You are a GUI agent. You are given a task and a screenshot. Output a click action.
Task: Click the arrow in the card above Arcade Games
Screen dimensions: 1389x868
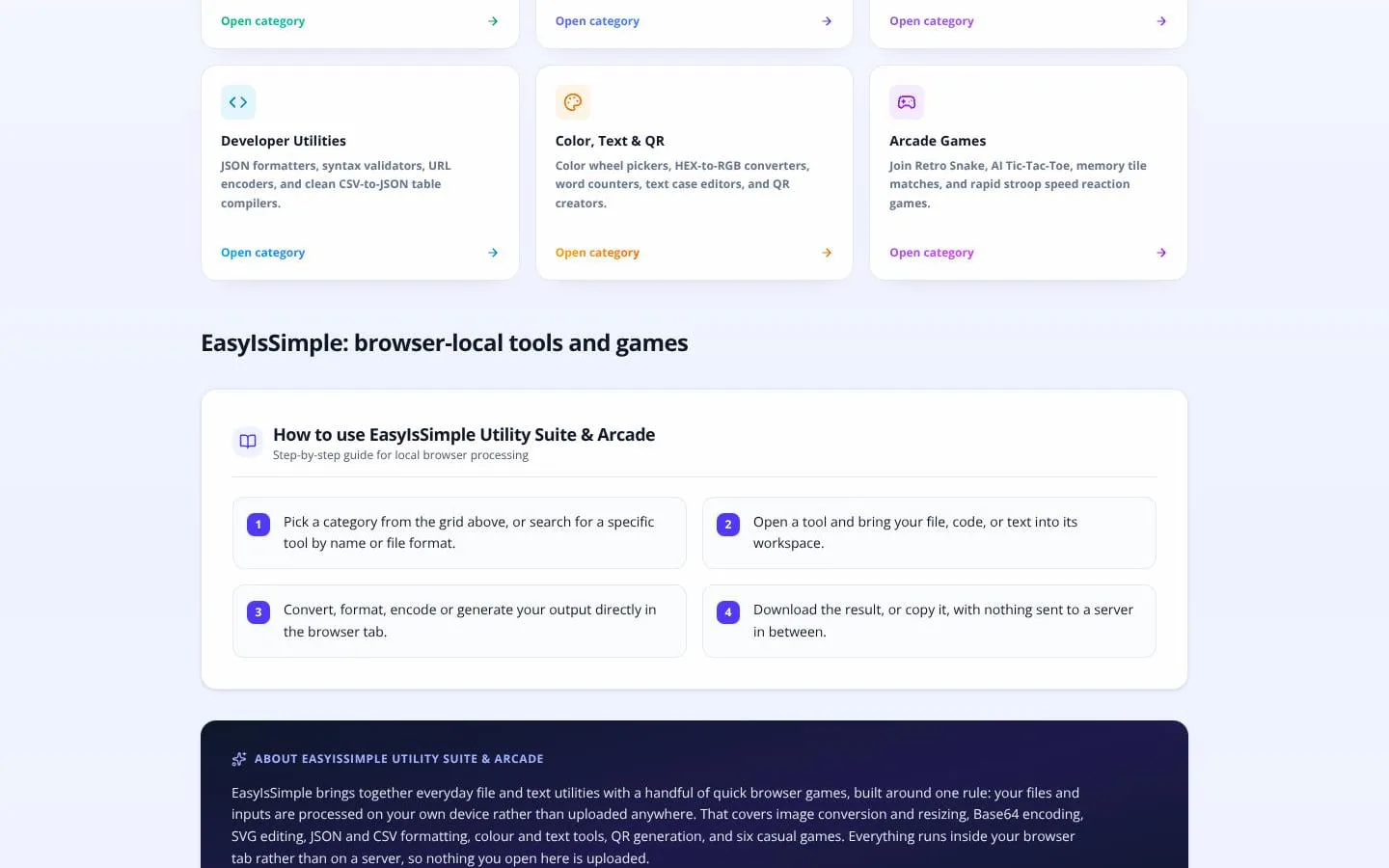(1161, 21)
